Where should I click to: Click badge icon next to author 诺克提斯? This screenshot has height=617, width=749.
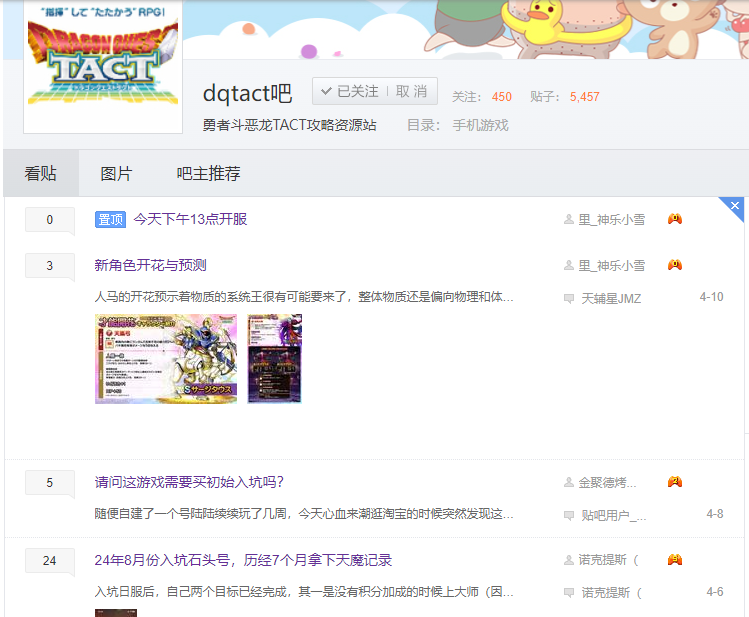pyautogui.click(x=675, y=560)
